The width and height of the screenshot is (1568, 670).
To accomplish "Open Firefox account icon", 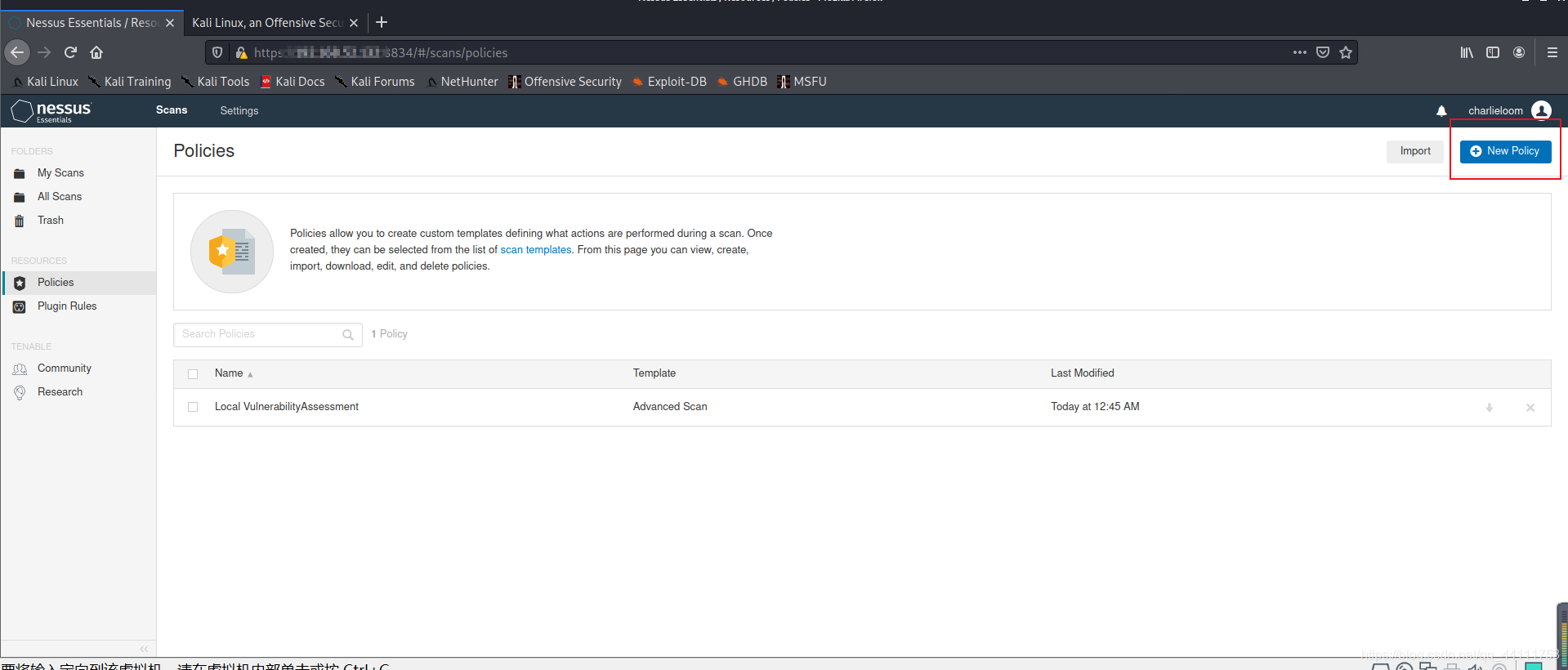I will point(1519,52).
